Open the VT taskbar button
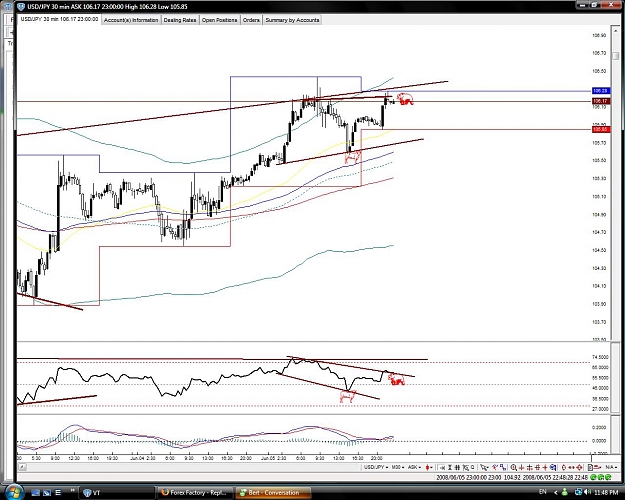This screenshot has height=500, width=625. [x=116, y=493]
